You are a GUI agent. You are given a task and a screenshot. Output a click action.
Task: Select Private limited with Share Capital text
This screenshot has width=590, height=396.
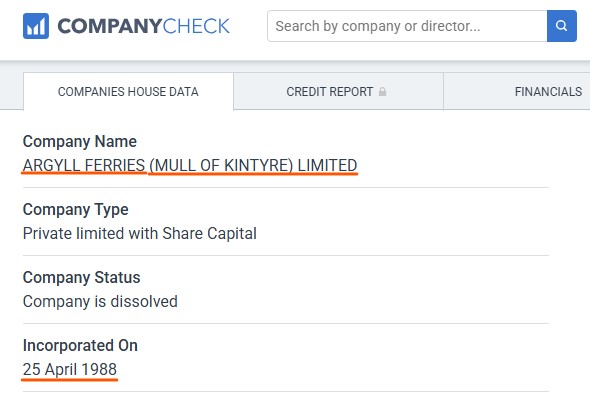140,233
